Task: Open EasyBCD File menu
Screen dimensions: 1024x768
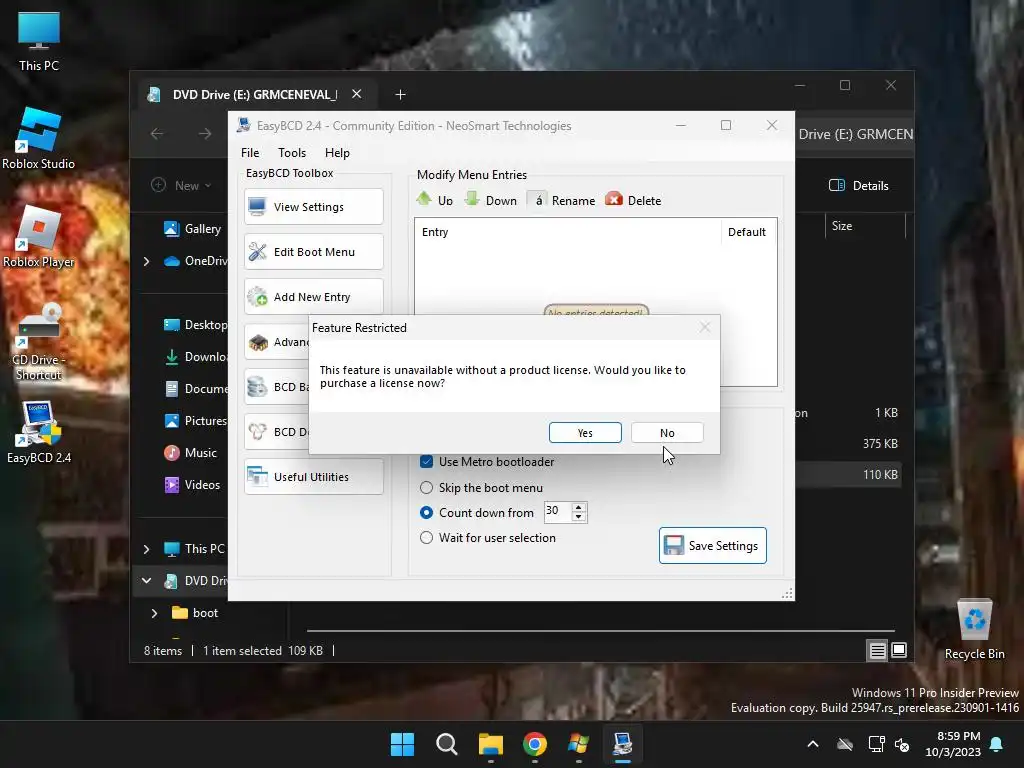Action: point(250,153)
